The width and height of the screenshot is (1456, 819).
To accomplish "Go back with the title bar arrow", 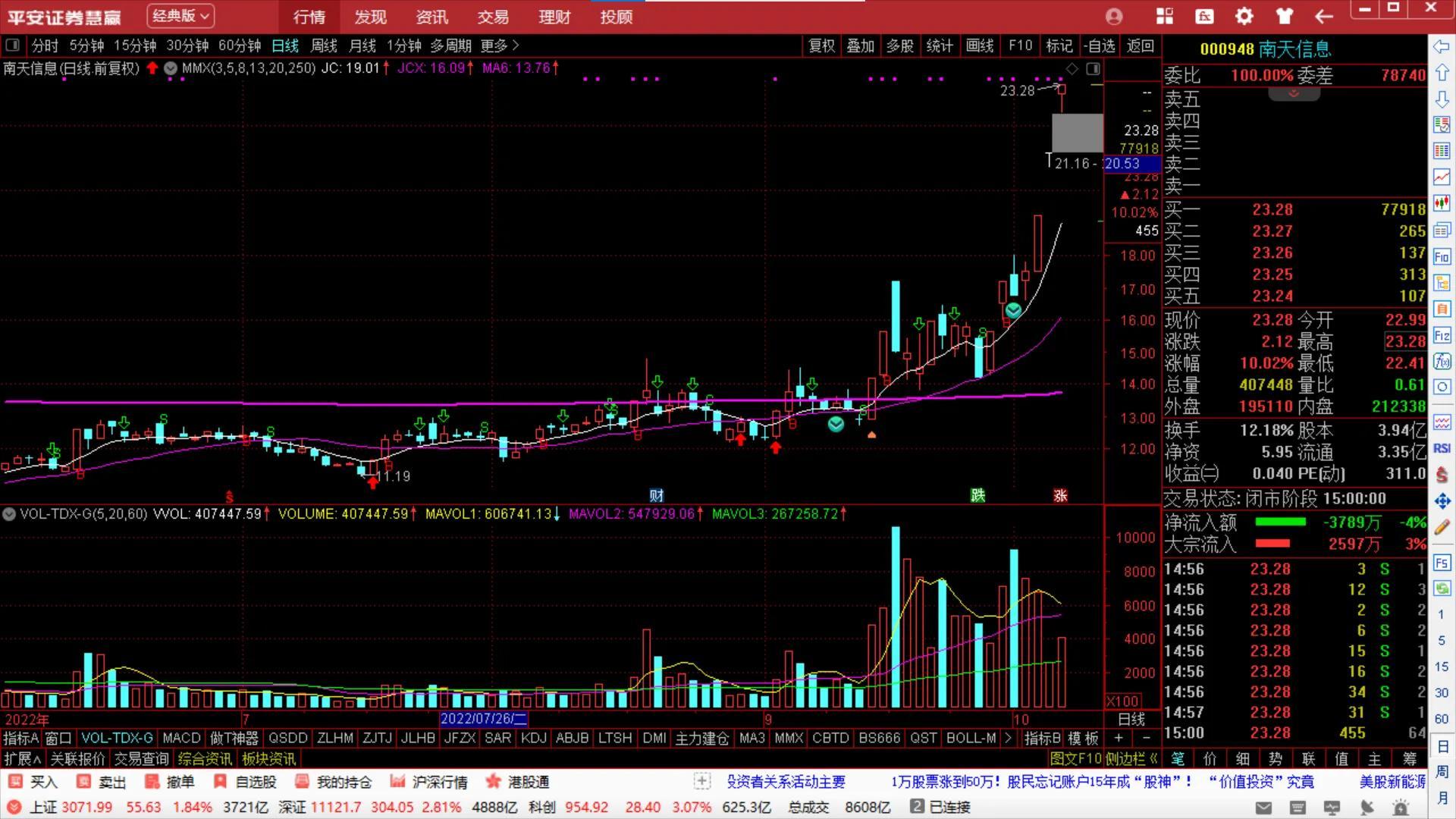I will pos(1324,16).
